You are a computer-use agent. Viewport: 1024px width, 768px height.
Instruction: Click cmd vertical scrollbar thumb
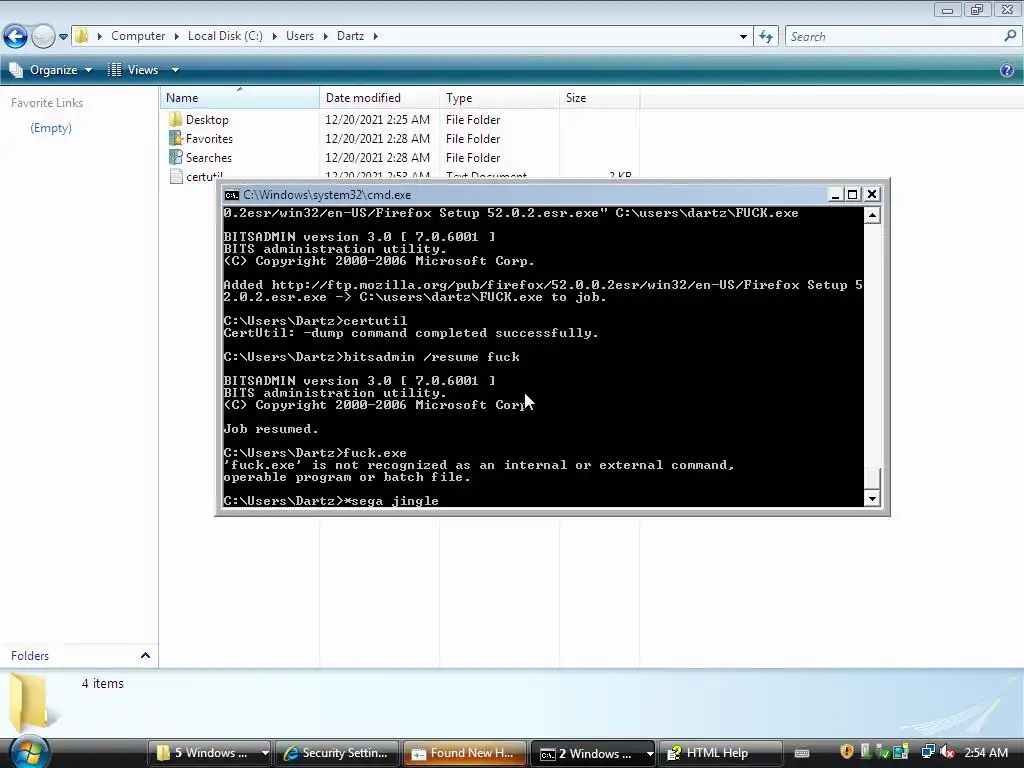pyautogui.click(x=872, y=478)
